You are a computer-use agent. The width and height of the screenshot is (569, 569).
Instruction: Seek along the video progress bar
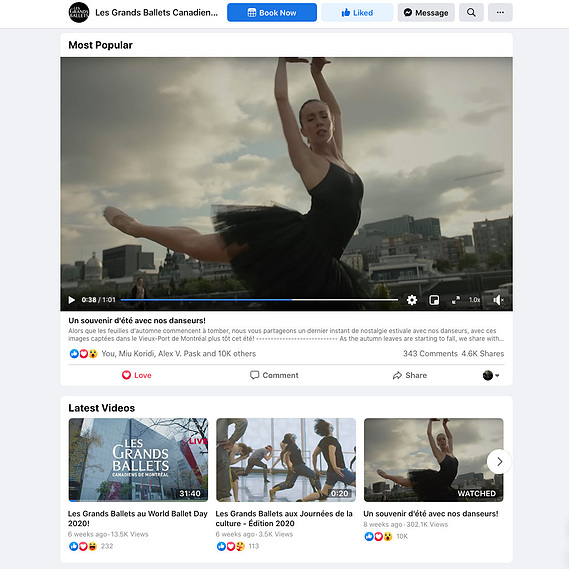(x=259, y=300)
